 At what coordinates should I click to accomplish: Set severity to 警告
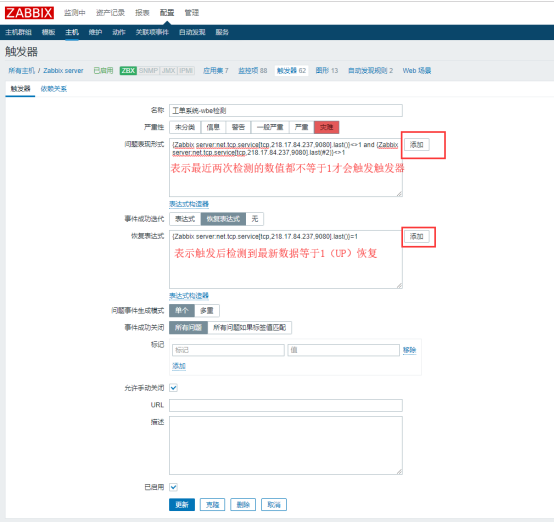pos(238,127)
